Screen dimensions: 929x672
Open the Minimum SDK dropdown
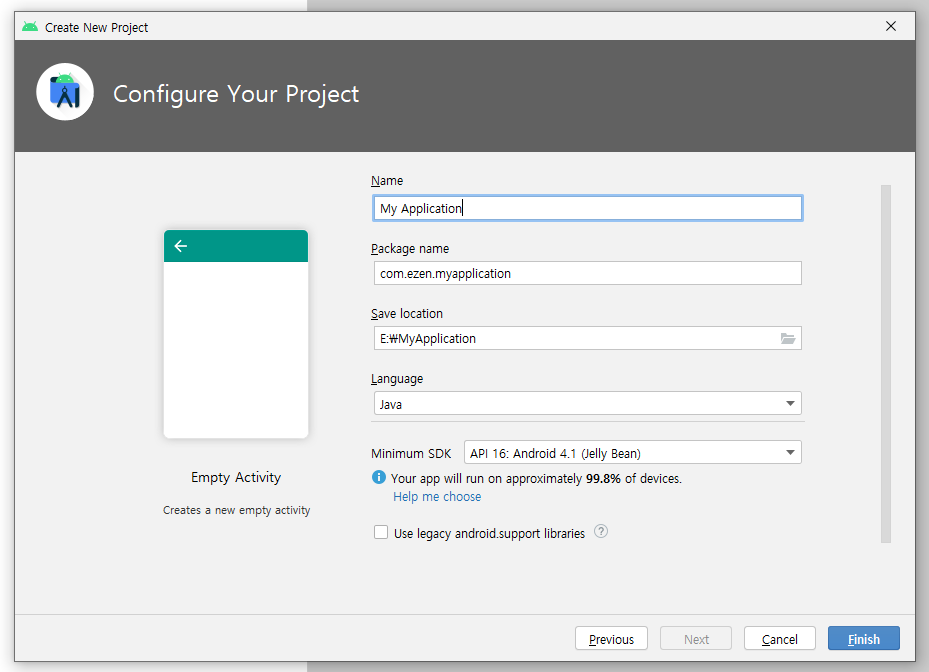632,453
